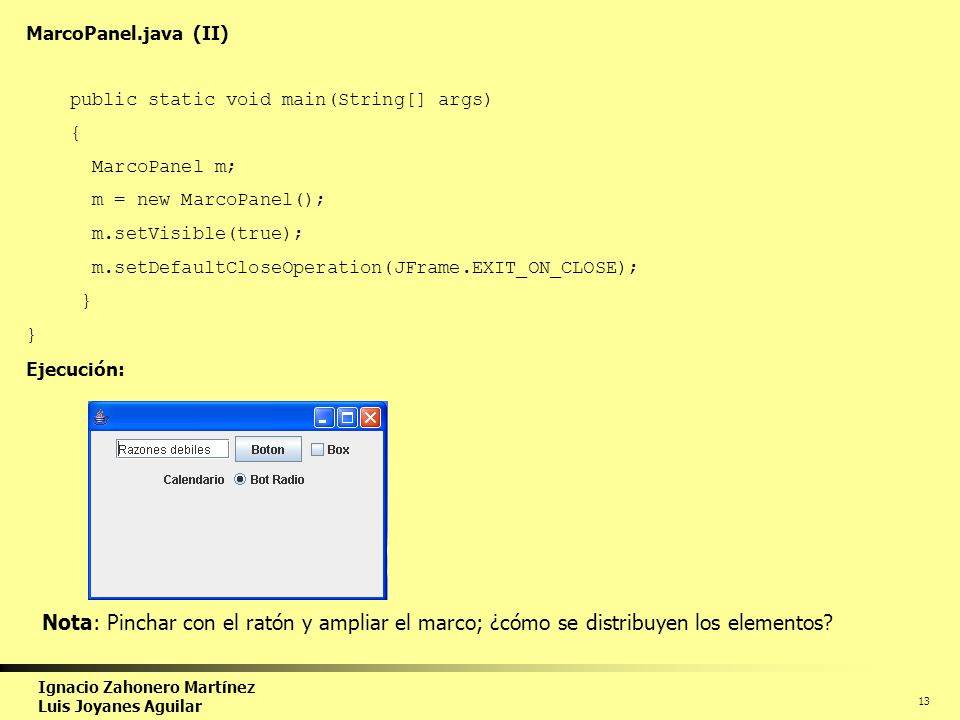Click the 'MarcoPanel.java (II)' slide title
This screenshot has width=960, height=720.
coord(127,33)
